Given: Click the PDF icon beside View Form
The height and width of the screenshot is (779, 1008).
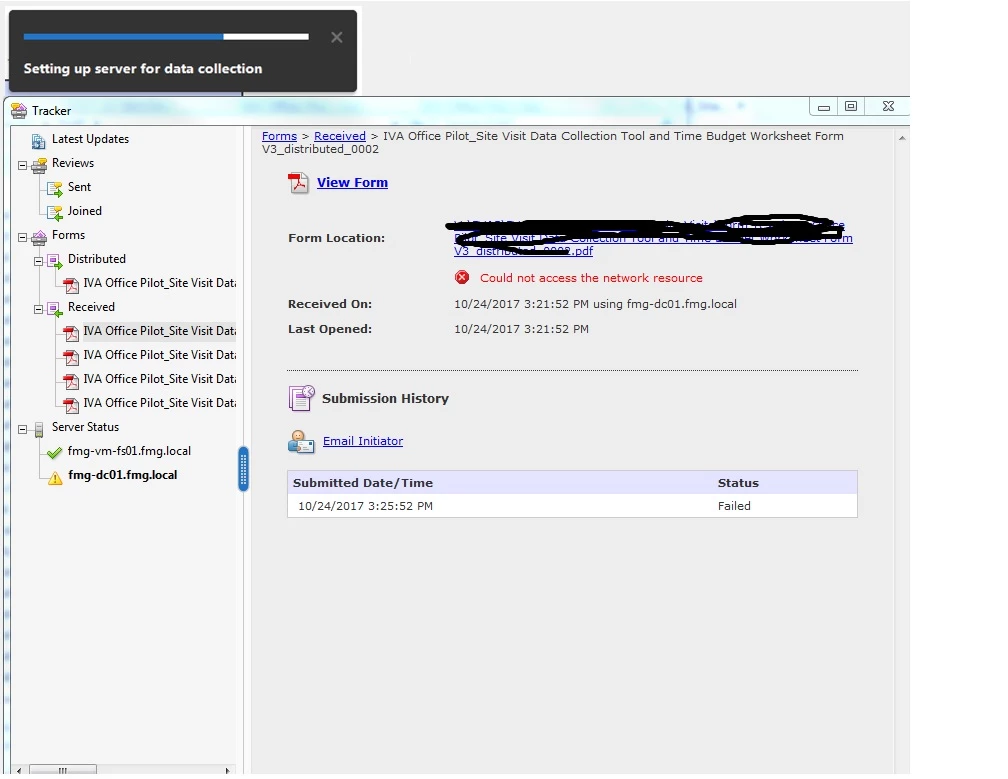Looking at the screenshot, I should click(x=298, y=183).
